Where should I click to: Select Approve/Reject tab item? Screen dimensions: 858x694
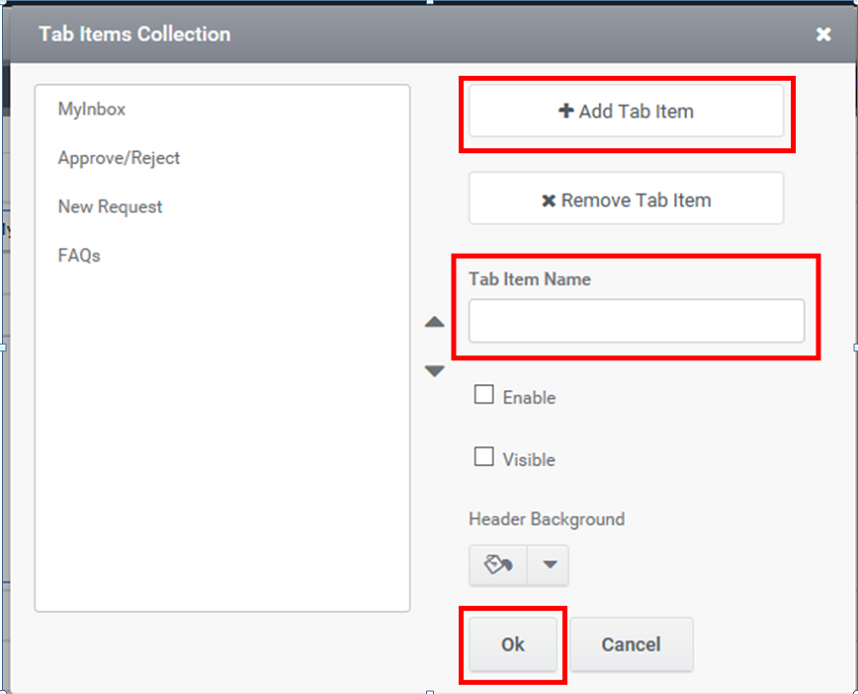(119, 158)
